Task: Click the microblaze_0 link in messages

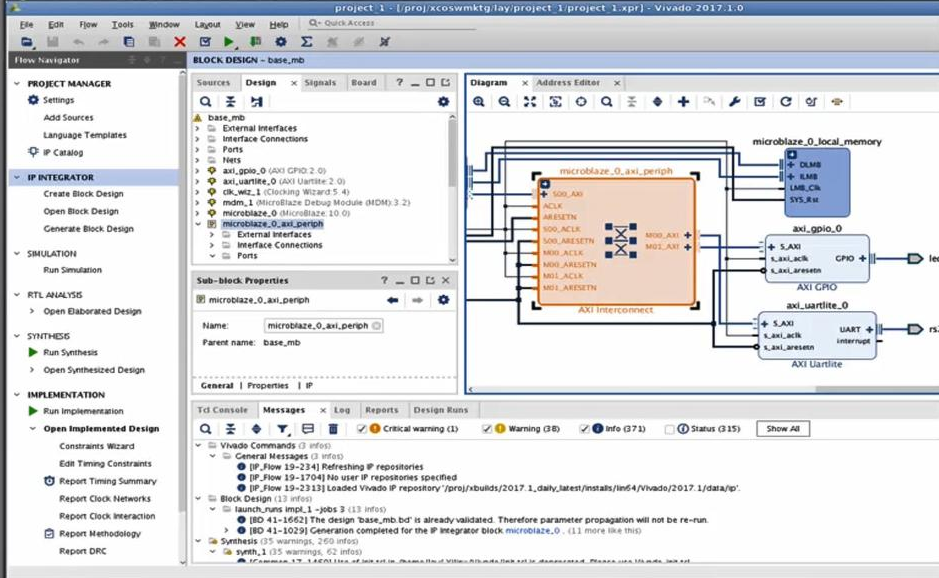Action: tap(532, 531)
